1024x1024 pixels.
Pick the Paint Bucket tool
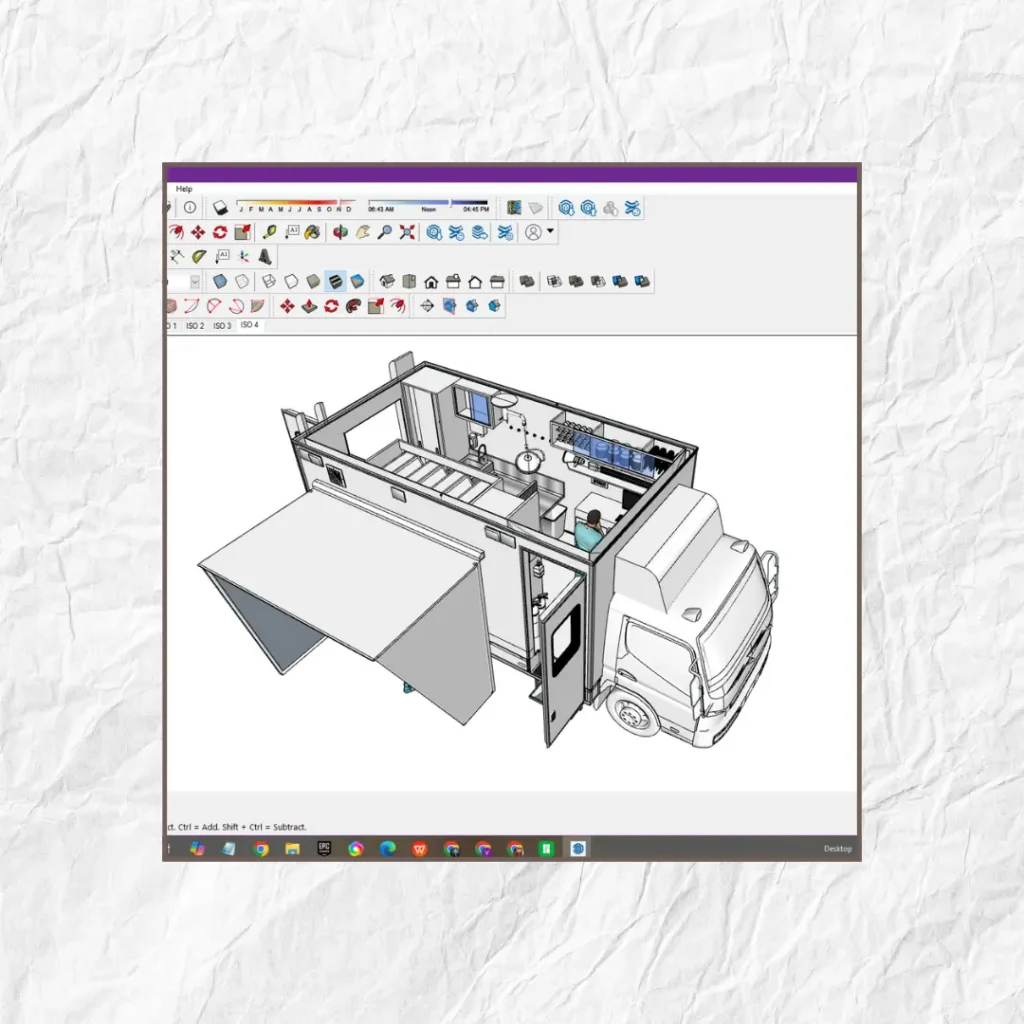312,232
